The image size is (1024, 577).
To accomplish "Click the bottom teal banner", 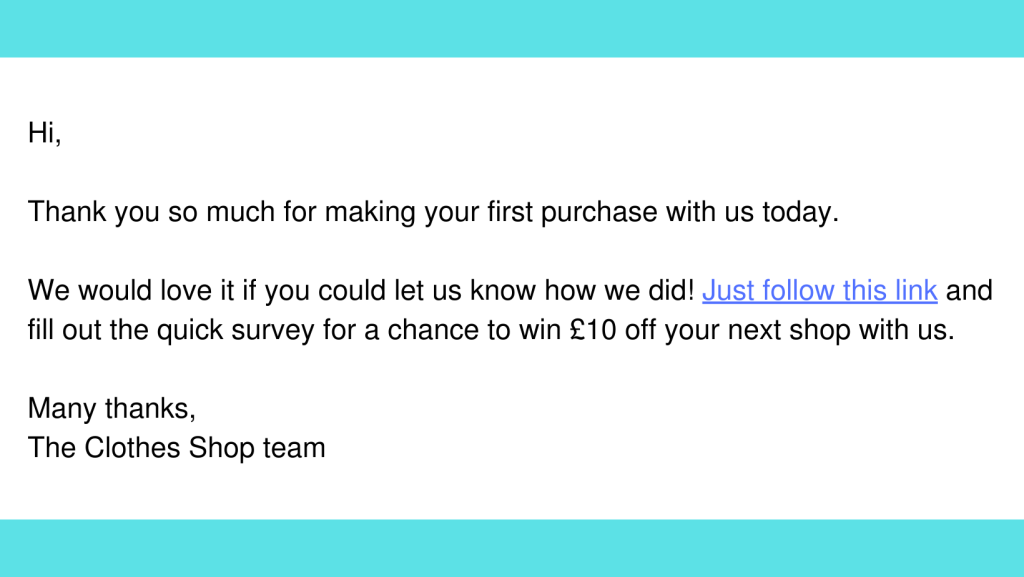I will [512, 548].
